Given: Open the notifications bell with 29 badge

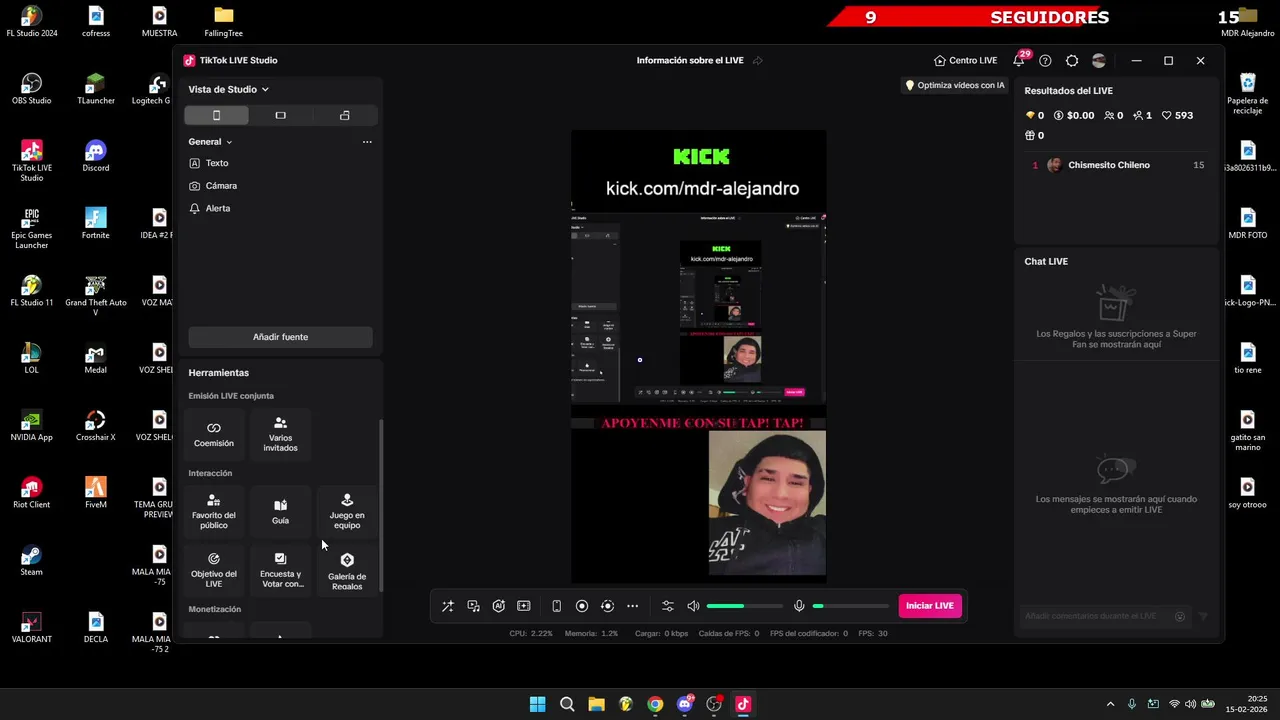Looking at the screenshot, I should pos(1019,60).
